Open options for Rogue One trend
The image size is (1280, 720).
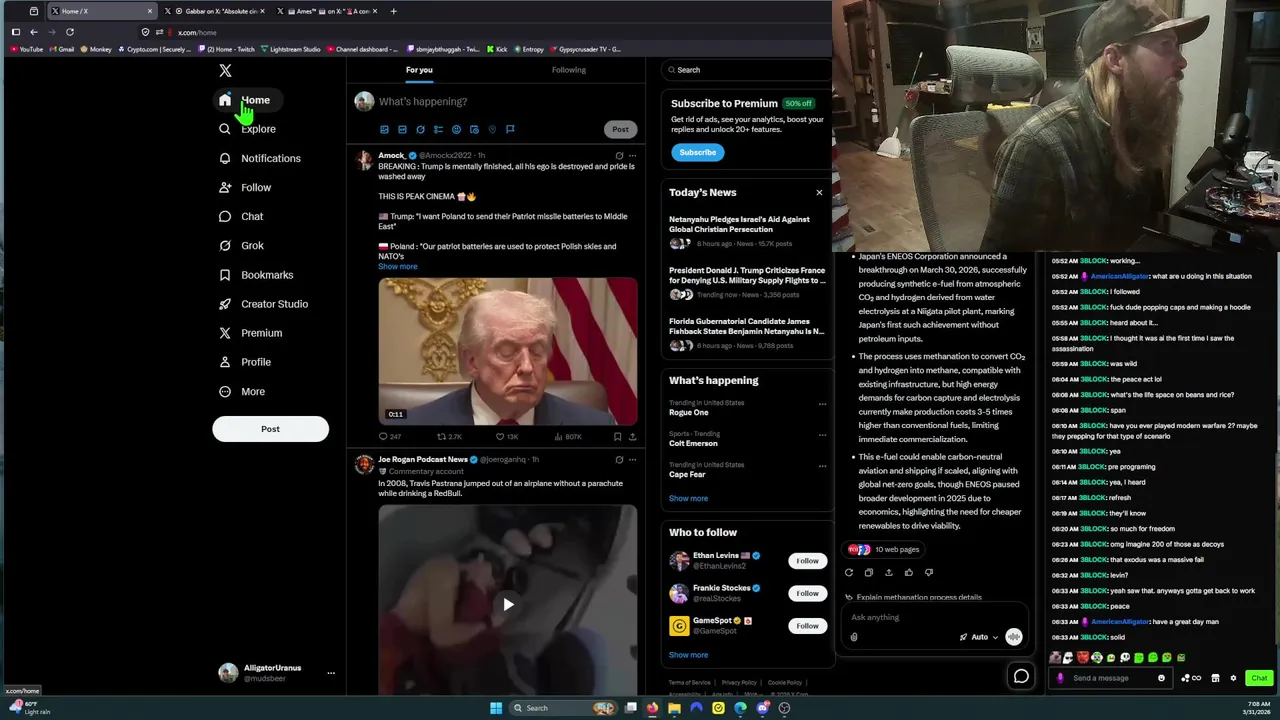pyautogui.click(x=822, y=404)
